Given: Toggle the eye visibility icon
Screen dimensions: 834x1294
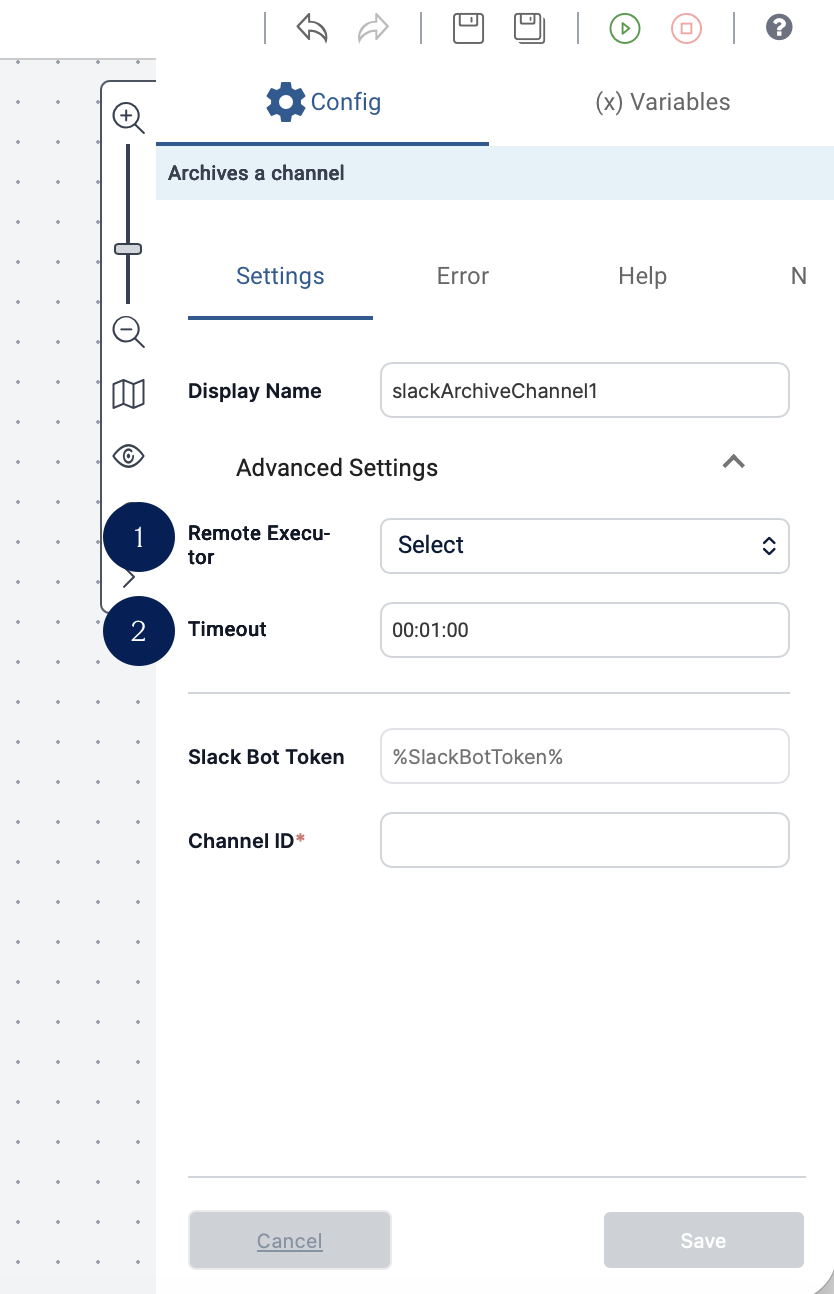Looking at the screenshot, I should [x=128, y=457].
